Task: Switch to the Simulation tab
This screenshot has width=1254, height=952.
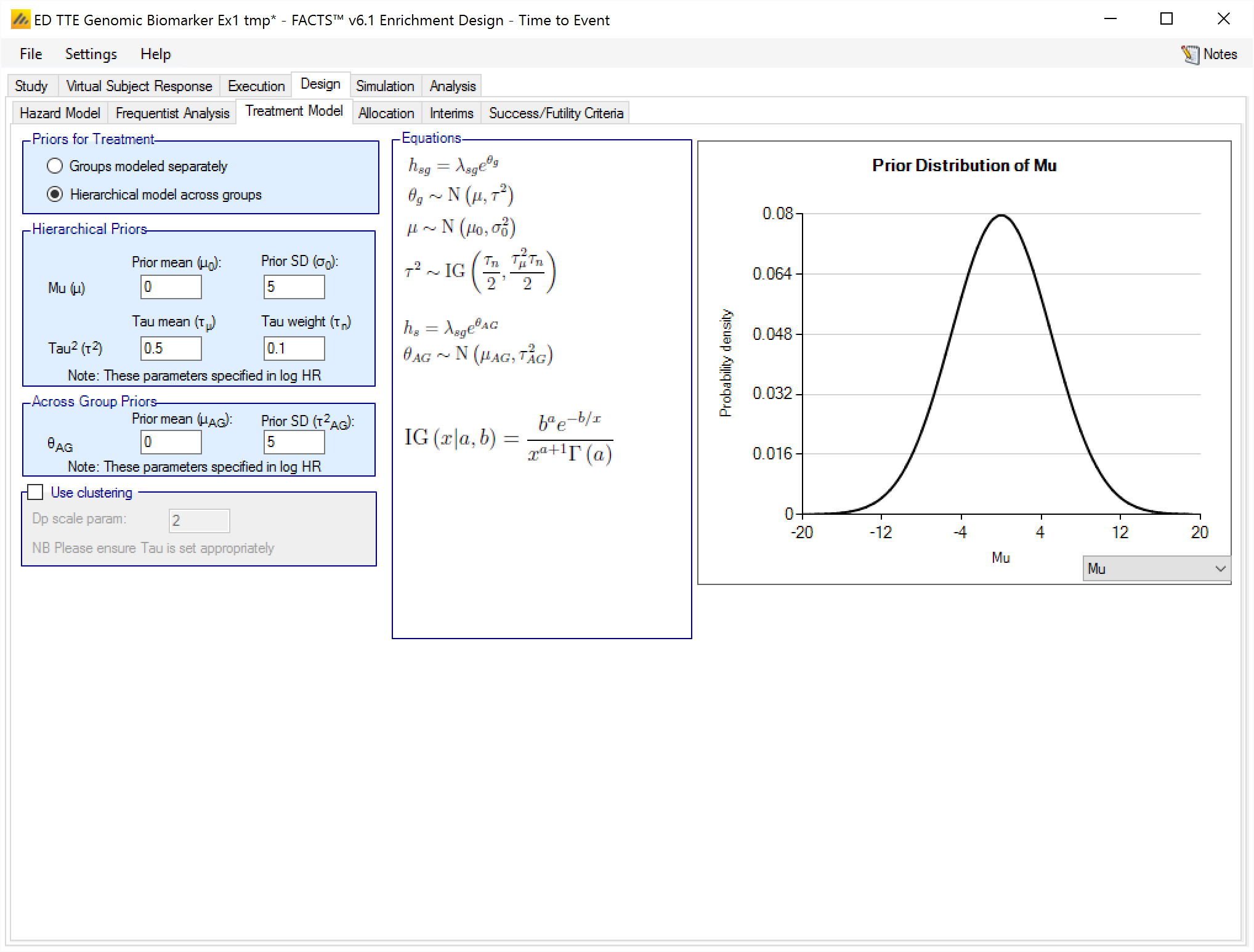Action: click(x=384, y=86)
